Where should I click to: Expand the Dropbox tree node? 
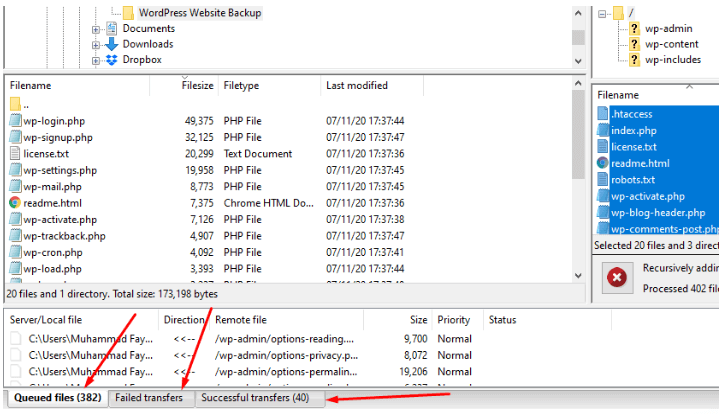(x=95, y=61)
